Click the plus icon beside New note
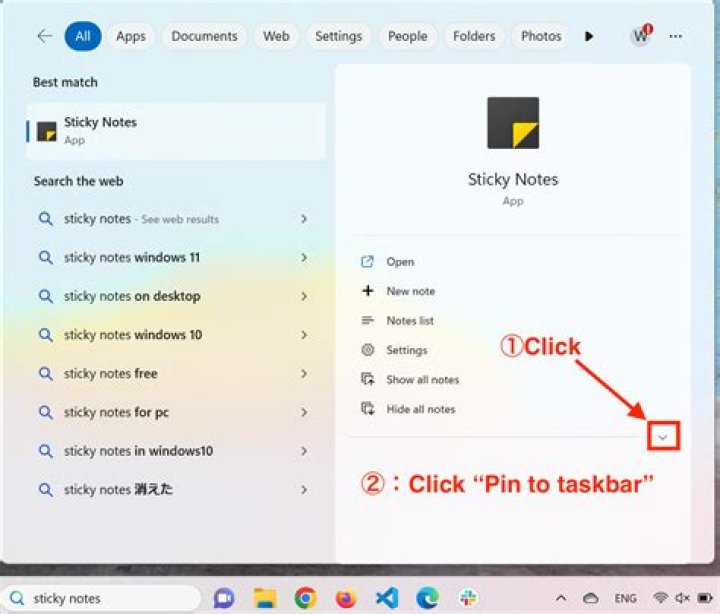 (368, 291)
